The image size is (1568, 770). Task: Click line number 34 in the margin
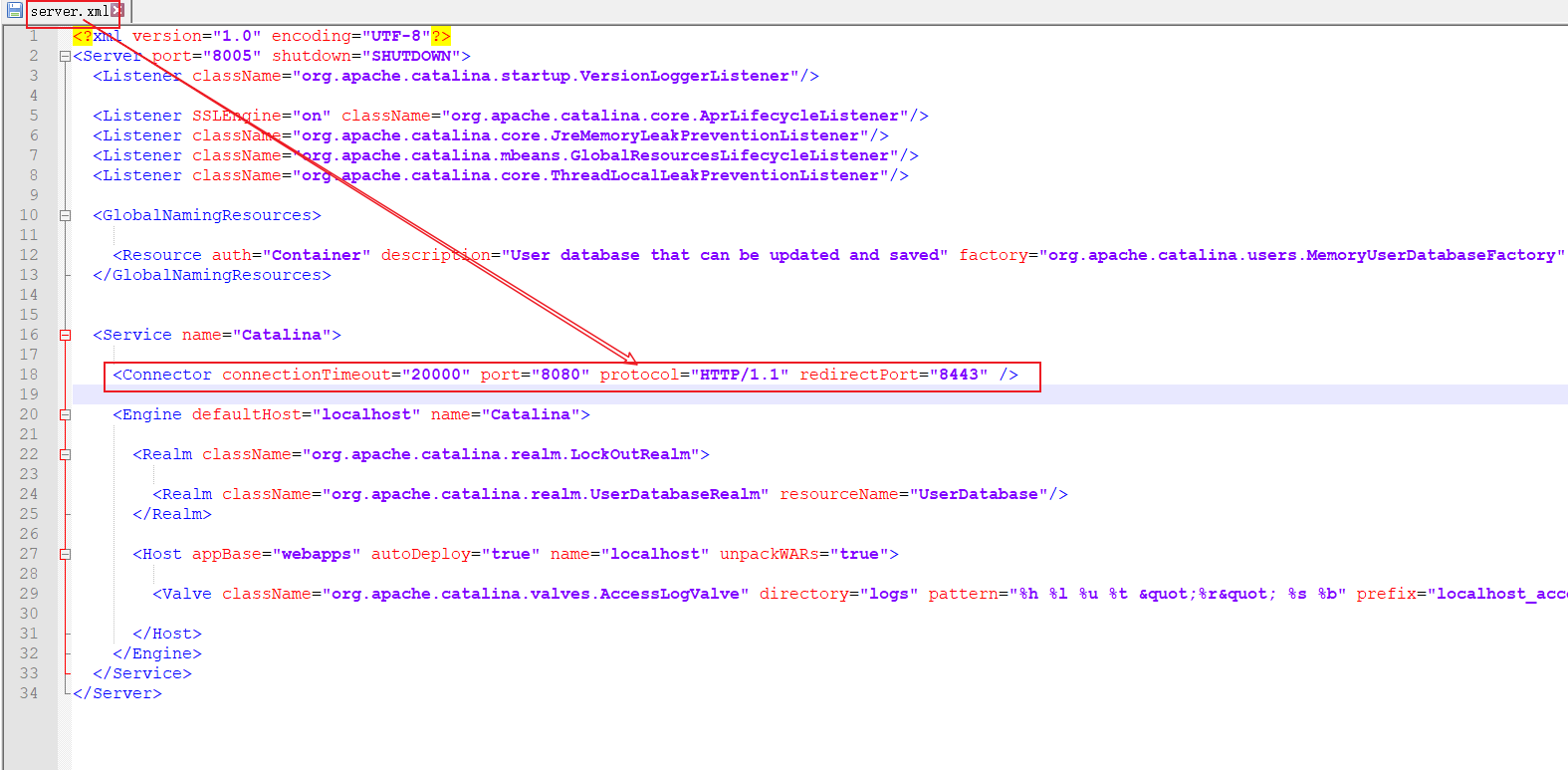(29, 693)
